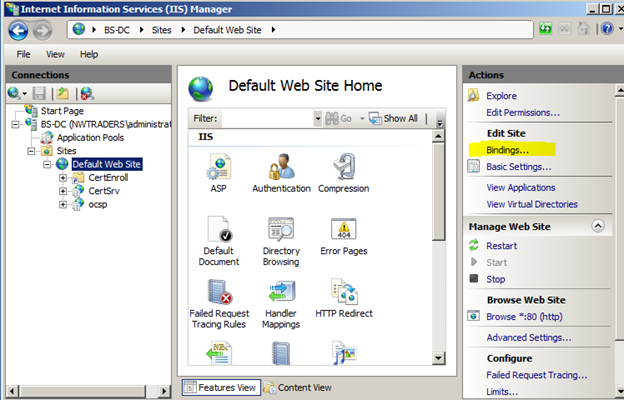Open Failed Request Tracing Rules
The image size is (624, 400).
tap(219, 304)
